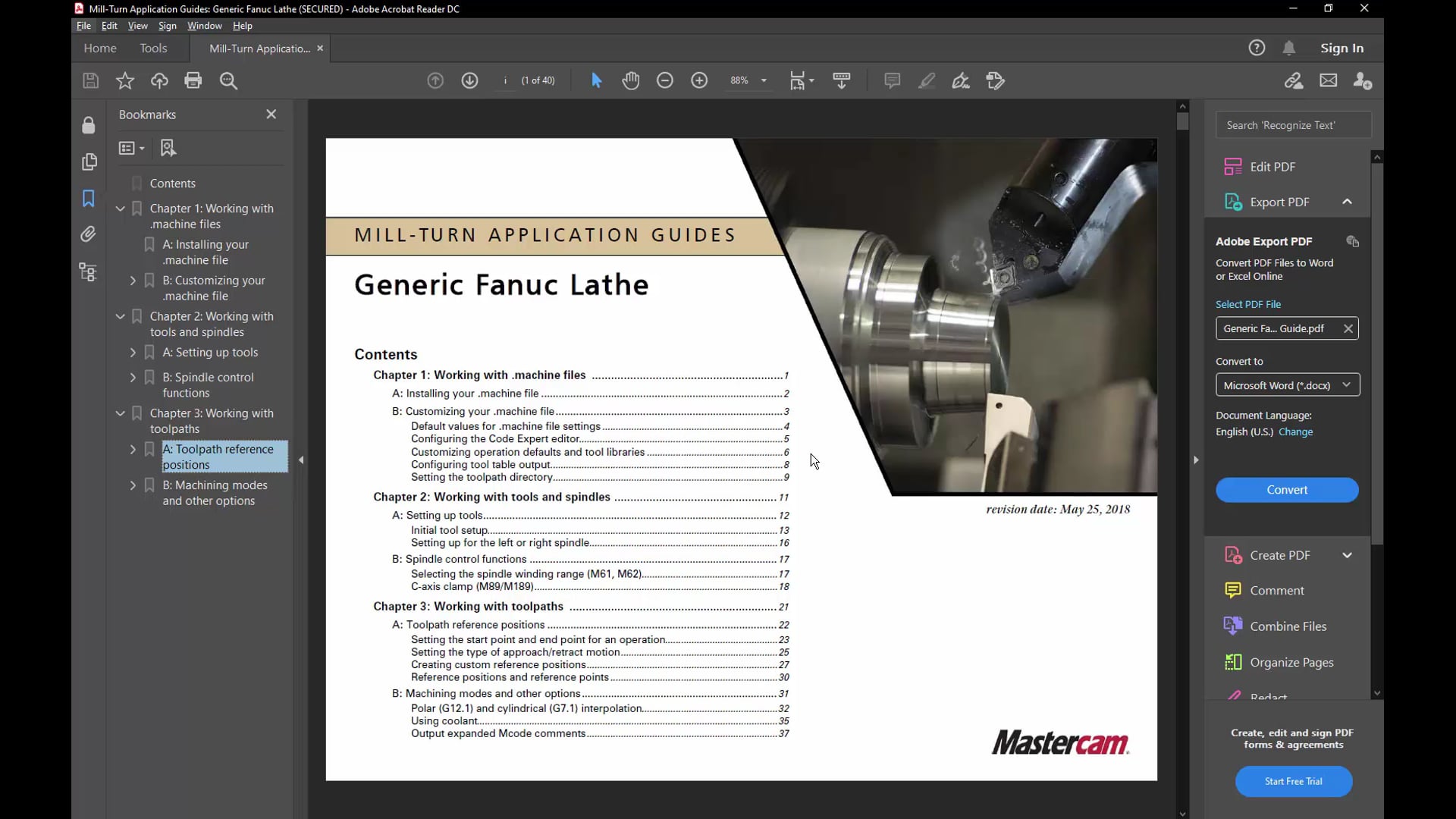Click the Save file icon in the toolbar
Screen dimensions: 1456x819
pyautogui.click(x=90, y=80)
